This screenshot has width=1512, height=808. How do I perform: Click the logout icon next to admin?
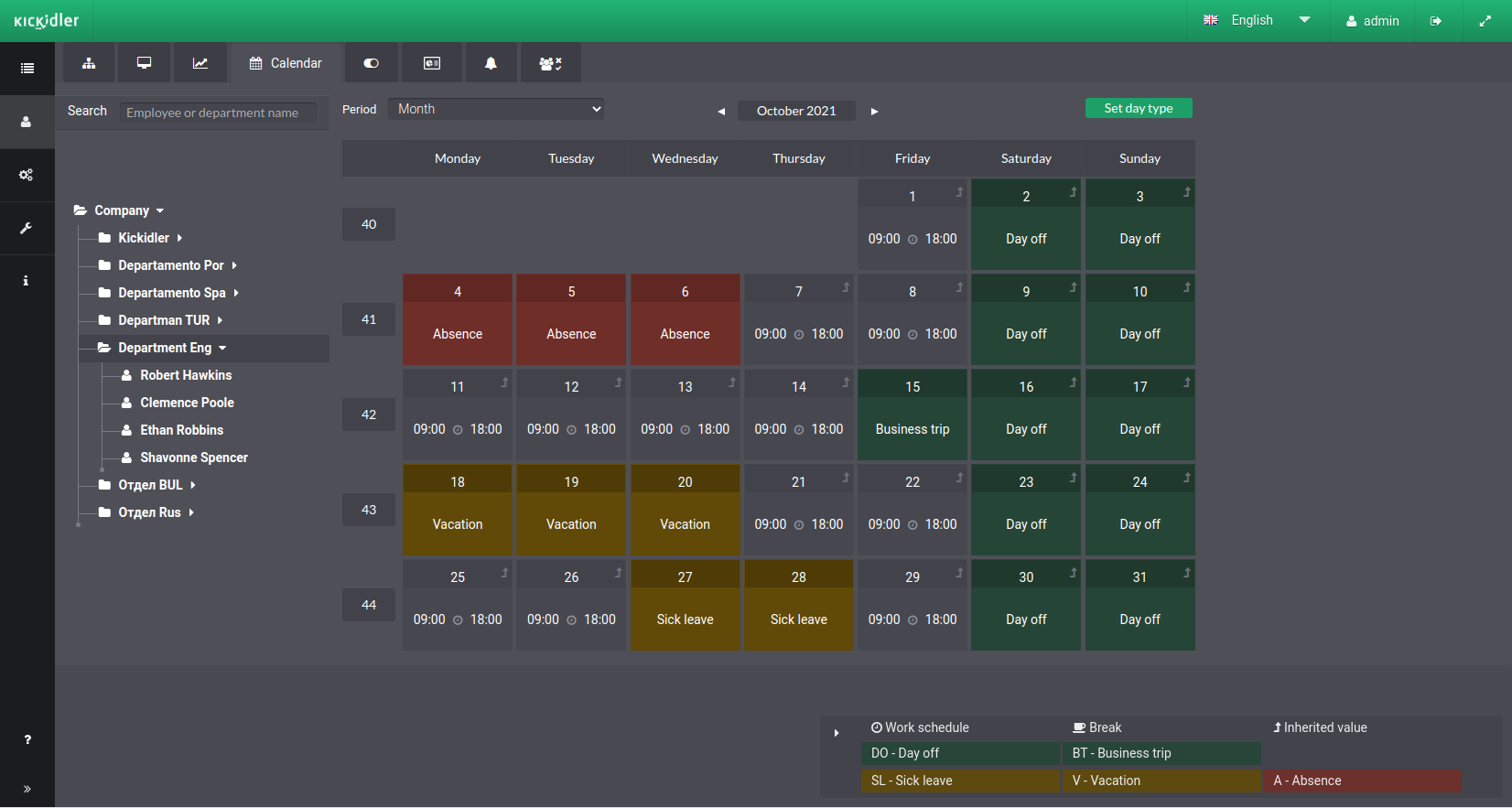(x=1436, y=21)
